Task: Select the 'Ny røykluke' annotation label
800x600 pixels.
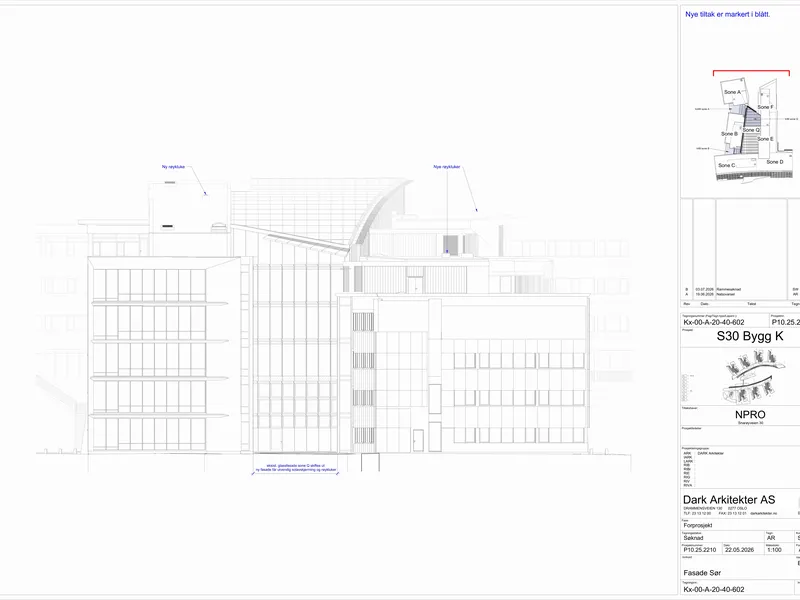Action: (173, 167)
